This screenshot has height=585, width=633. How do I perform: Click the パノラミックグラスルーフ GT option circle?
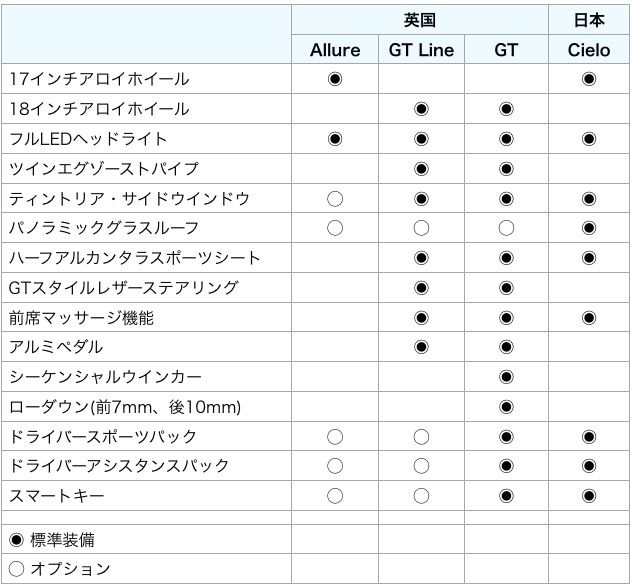506,228
